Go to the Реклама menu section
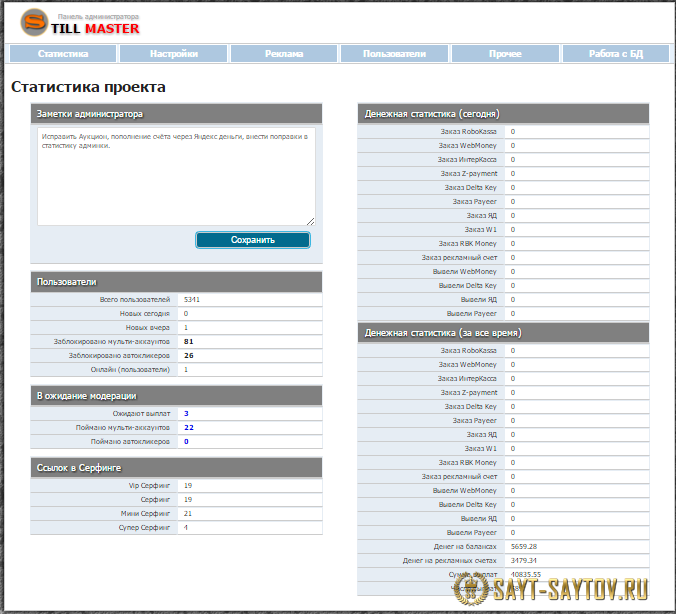Viewport: 676px width, 614px height. coord(284,54)
